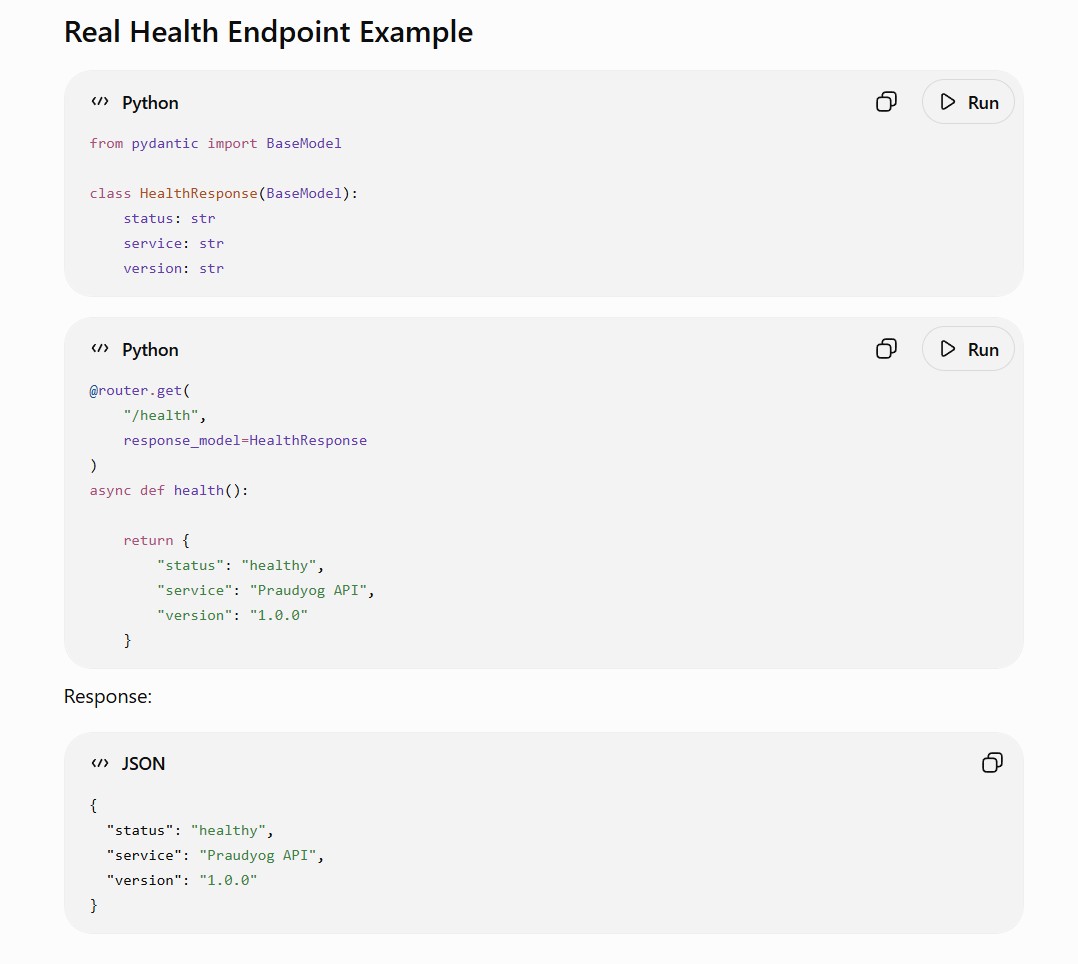Viewport: 1078px width, 964px height.
Task: Copy the JSON response block
Action: 992,763
